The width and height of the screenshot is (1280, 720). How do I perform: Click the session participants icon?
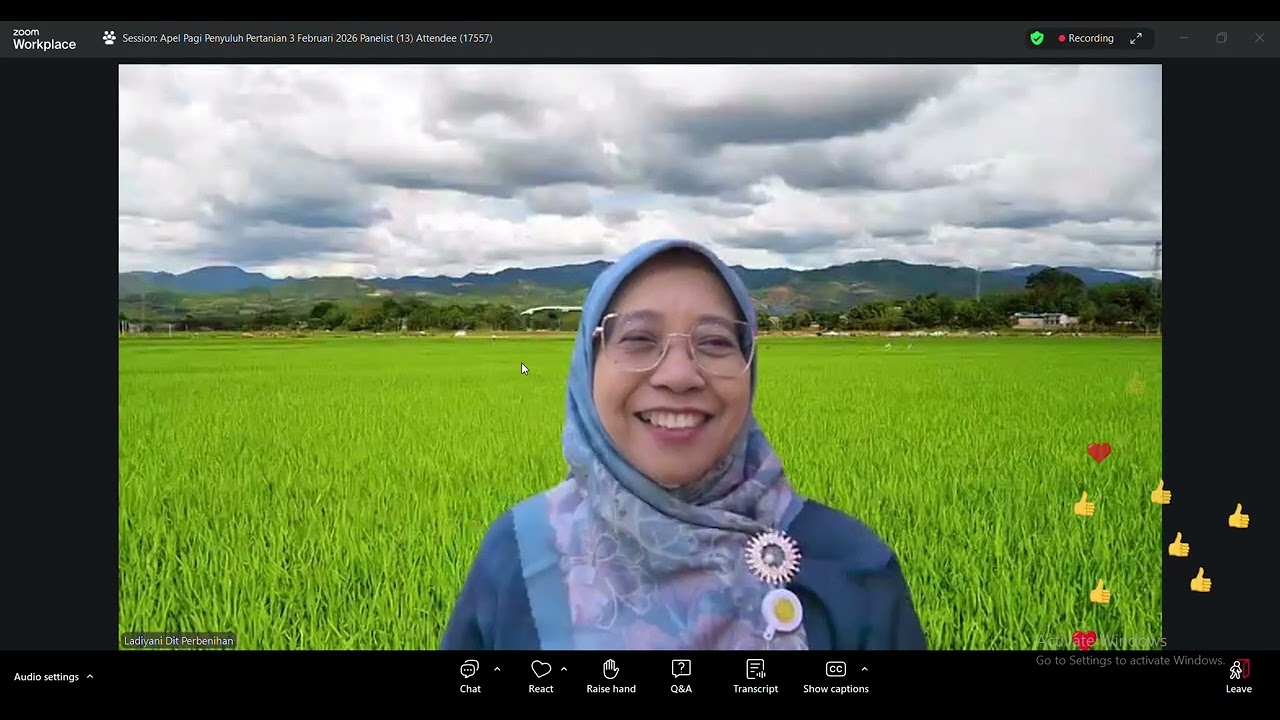(109, 38)
